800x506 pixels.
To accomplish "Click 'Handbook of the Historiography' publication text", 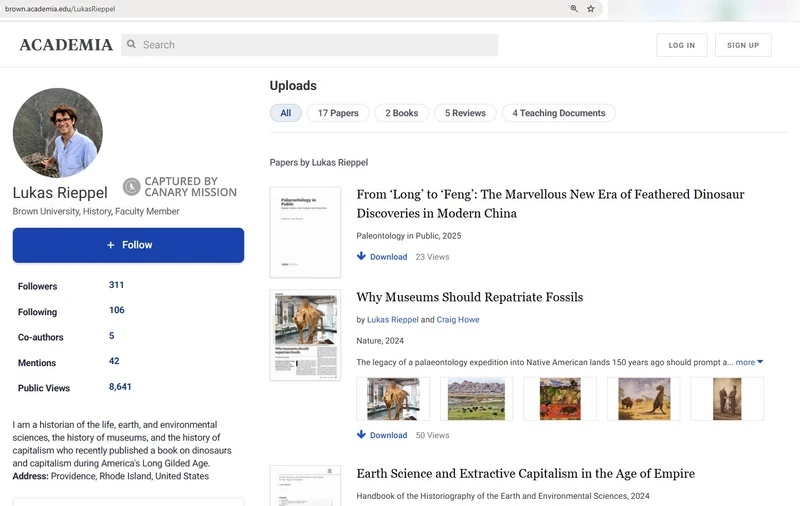I will tap(503, 496).
